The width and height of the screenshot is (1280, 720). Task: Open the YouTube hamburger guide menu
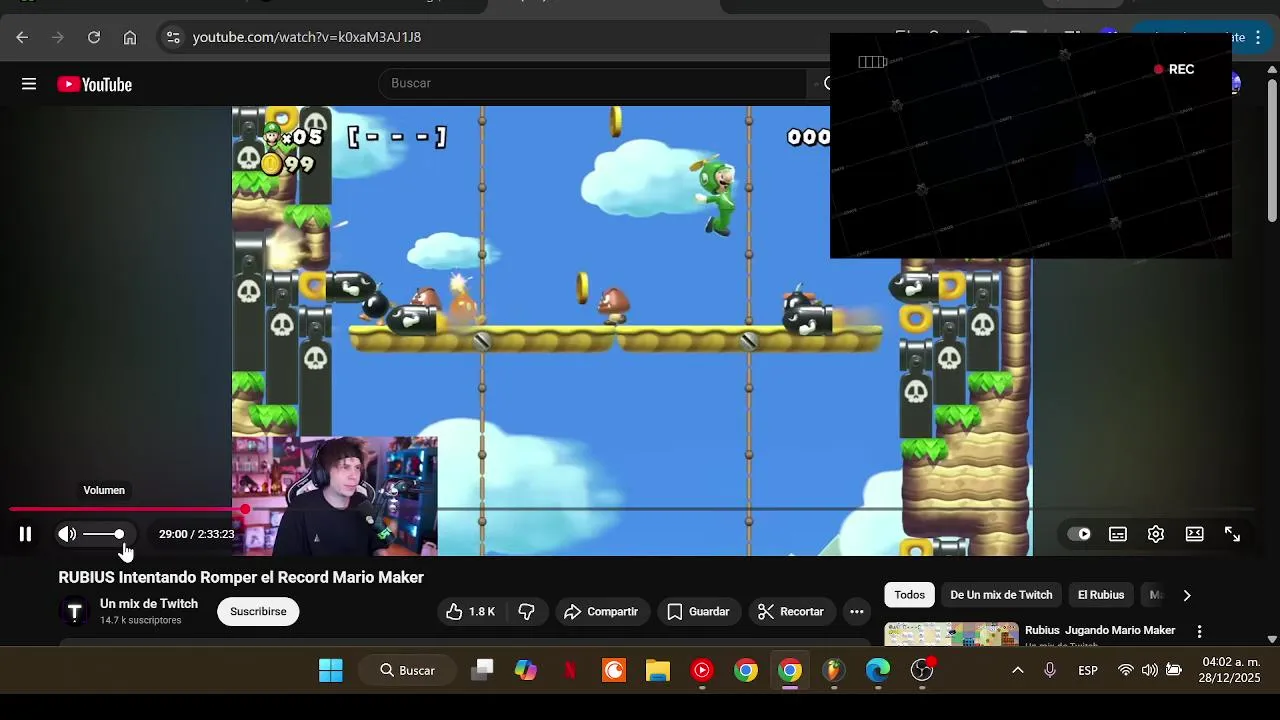coord(29,84)
